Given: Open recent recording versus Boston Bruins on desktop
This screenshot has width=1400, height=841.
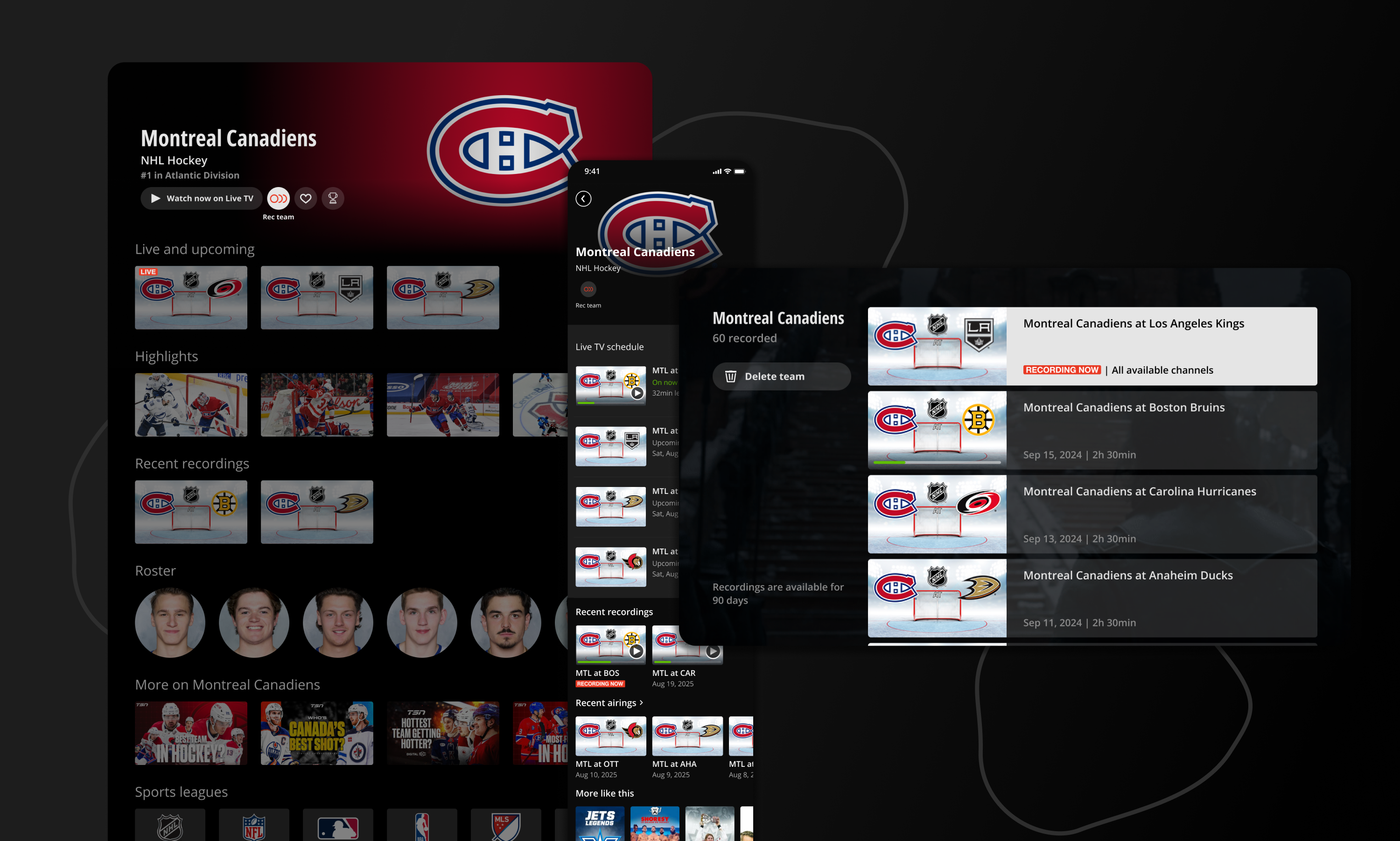Looking at the screenshot, I should tap(191, 512).
